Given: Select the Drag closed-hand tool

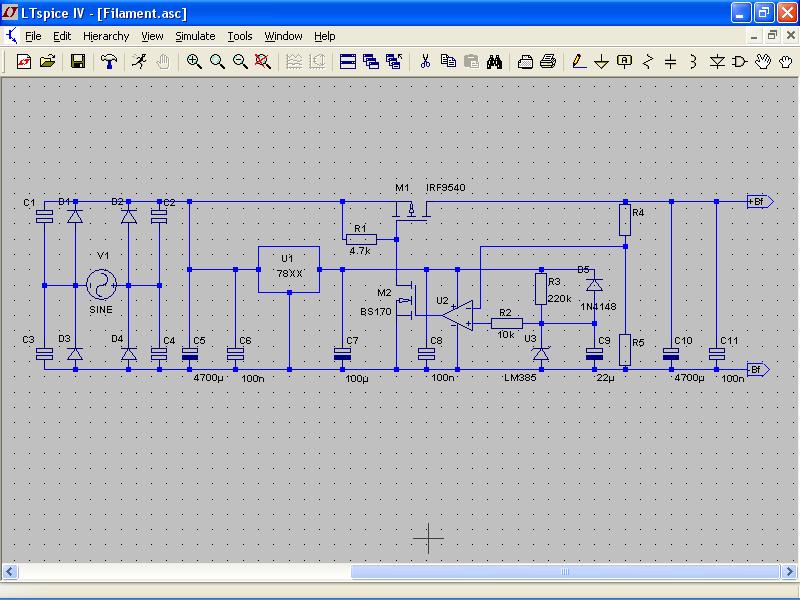Looking at the screenshot, I should pyautogui.click(x=786, y=62).
